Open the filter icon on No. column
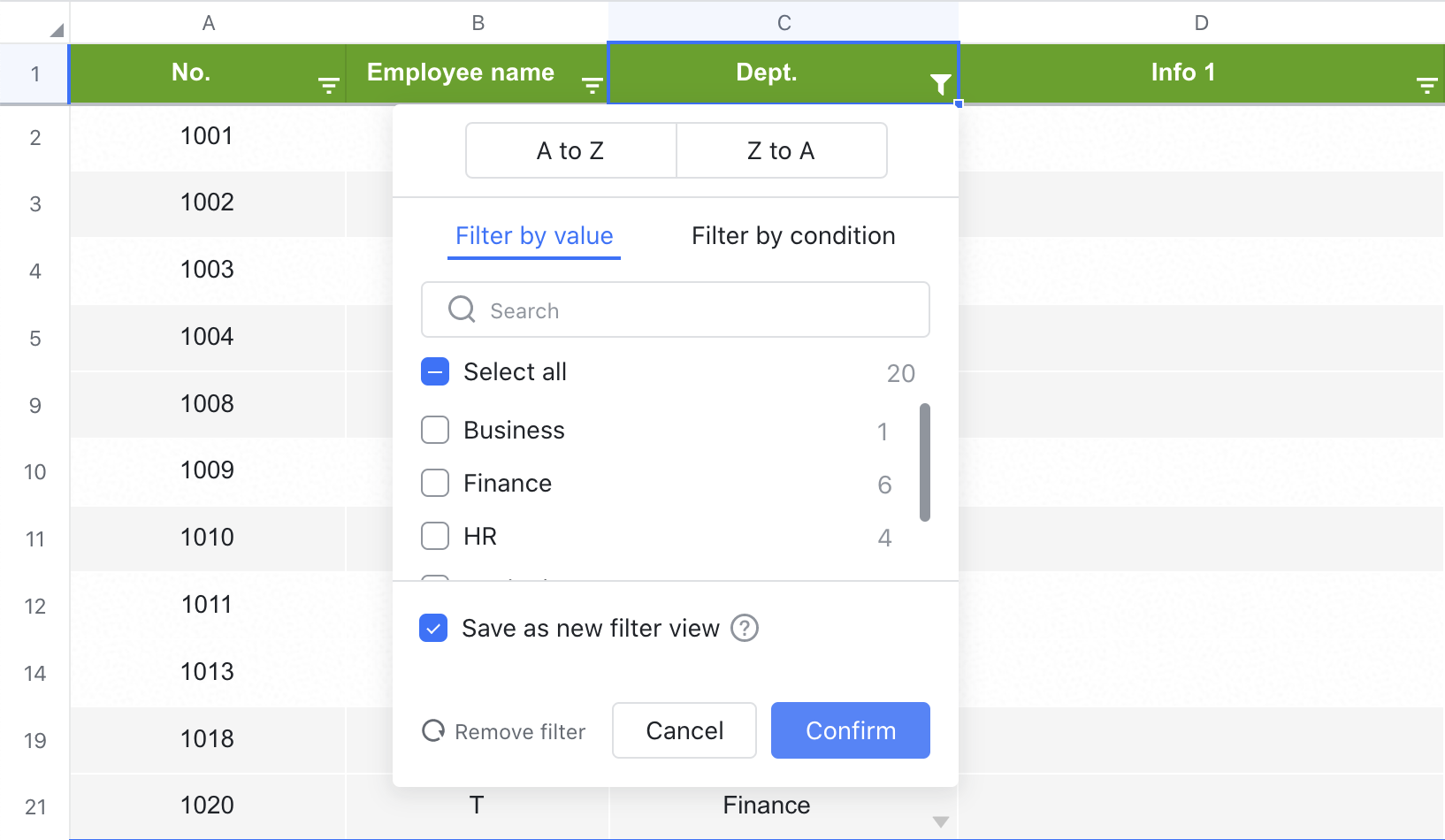Viewport: 1445px width, 840px height. click(x=328, y=86)
